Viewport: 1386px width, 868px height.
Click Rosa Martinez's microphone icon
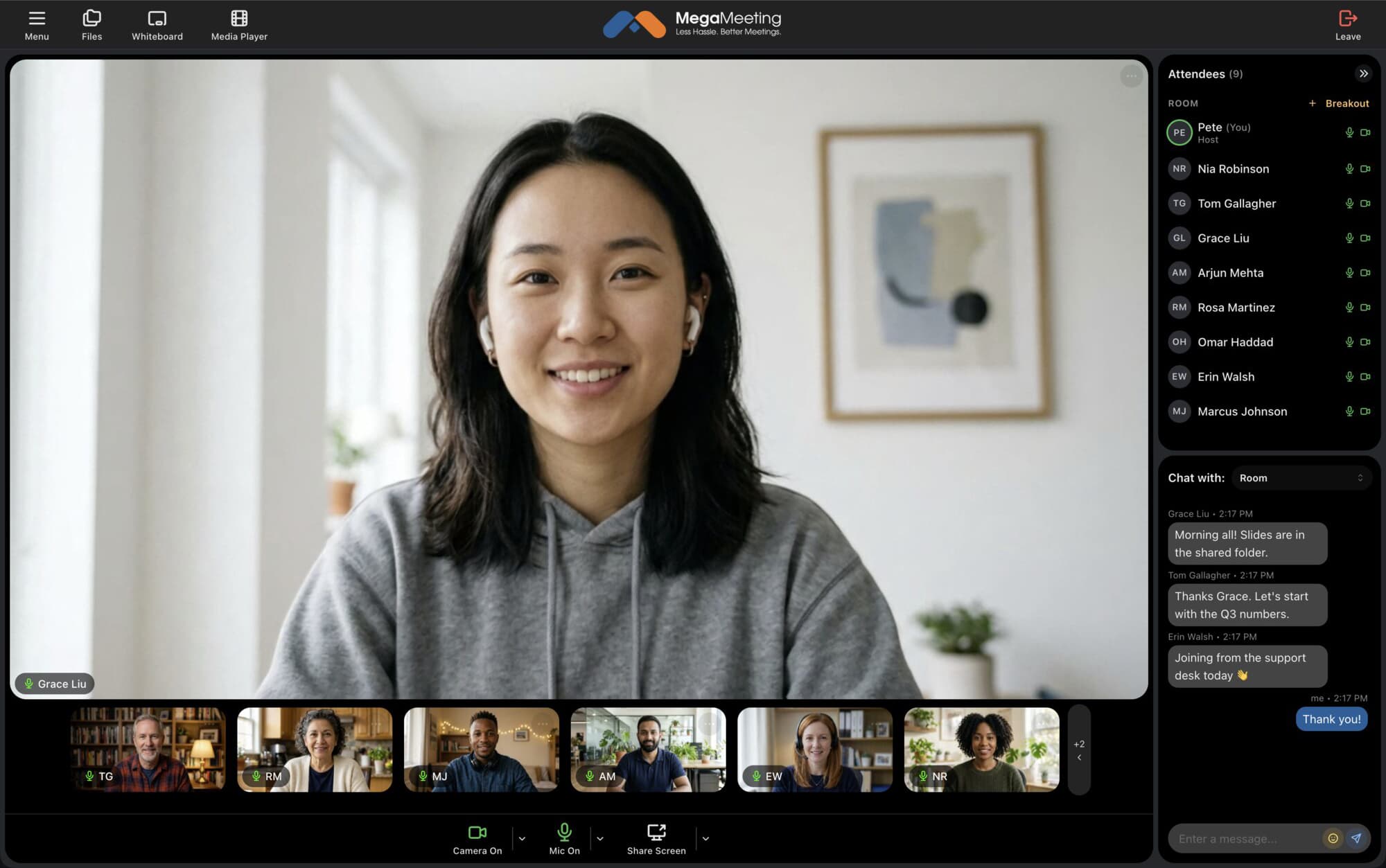click(1349, 307)
